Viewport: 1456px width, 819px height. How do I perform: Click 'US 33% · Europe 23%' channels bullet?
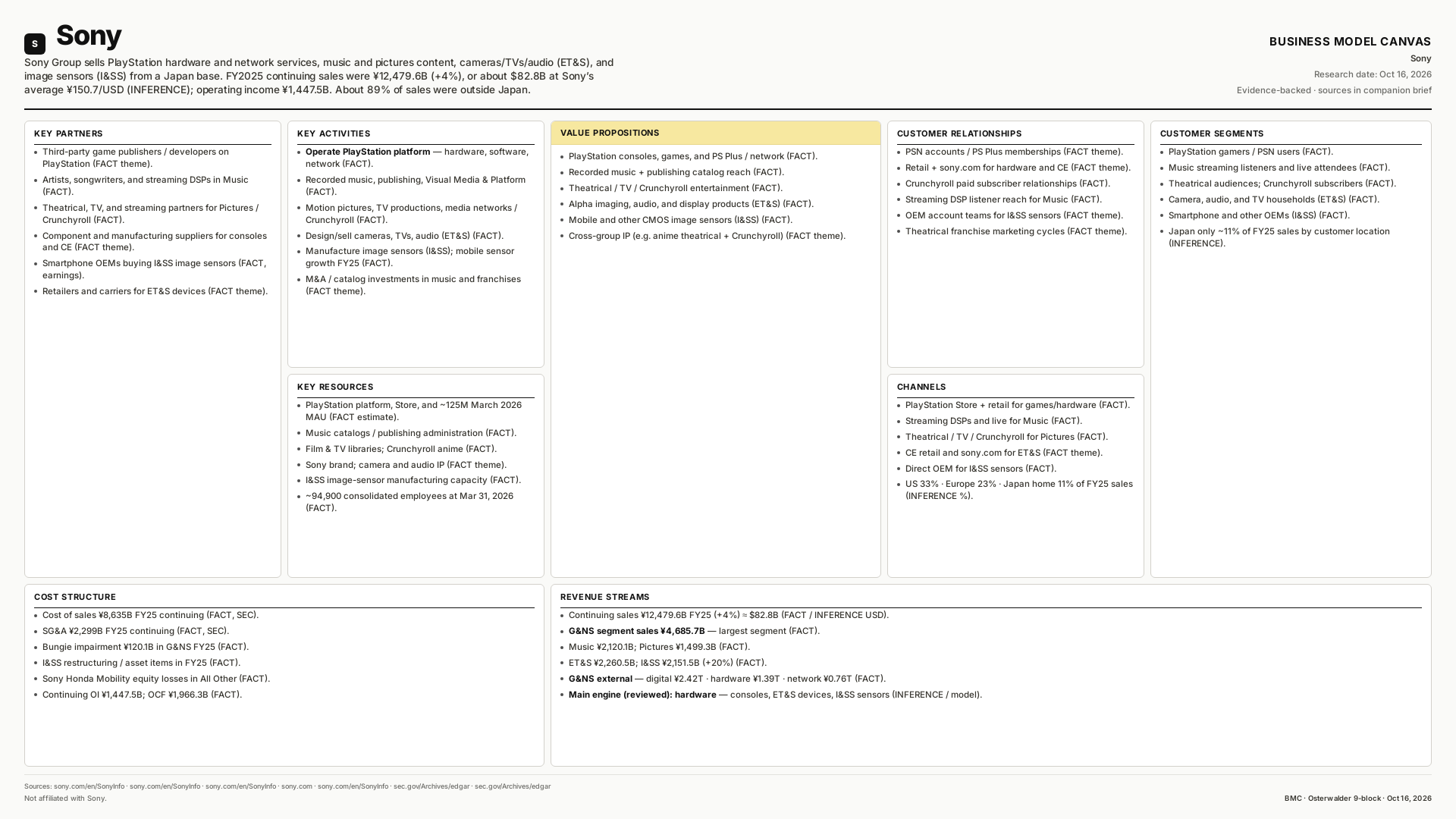1019,490
